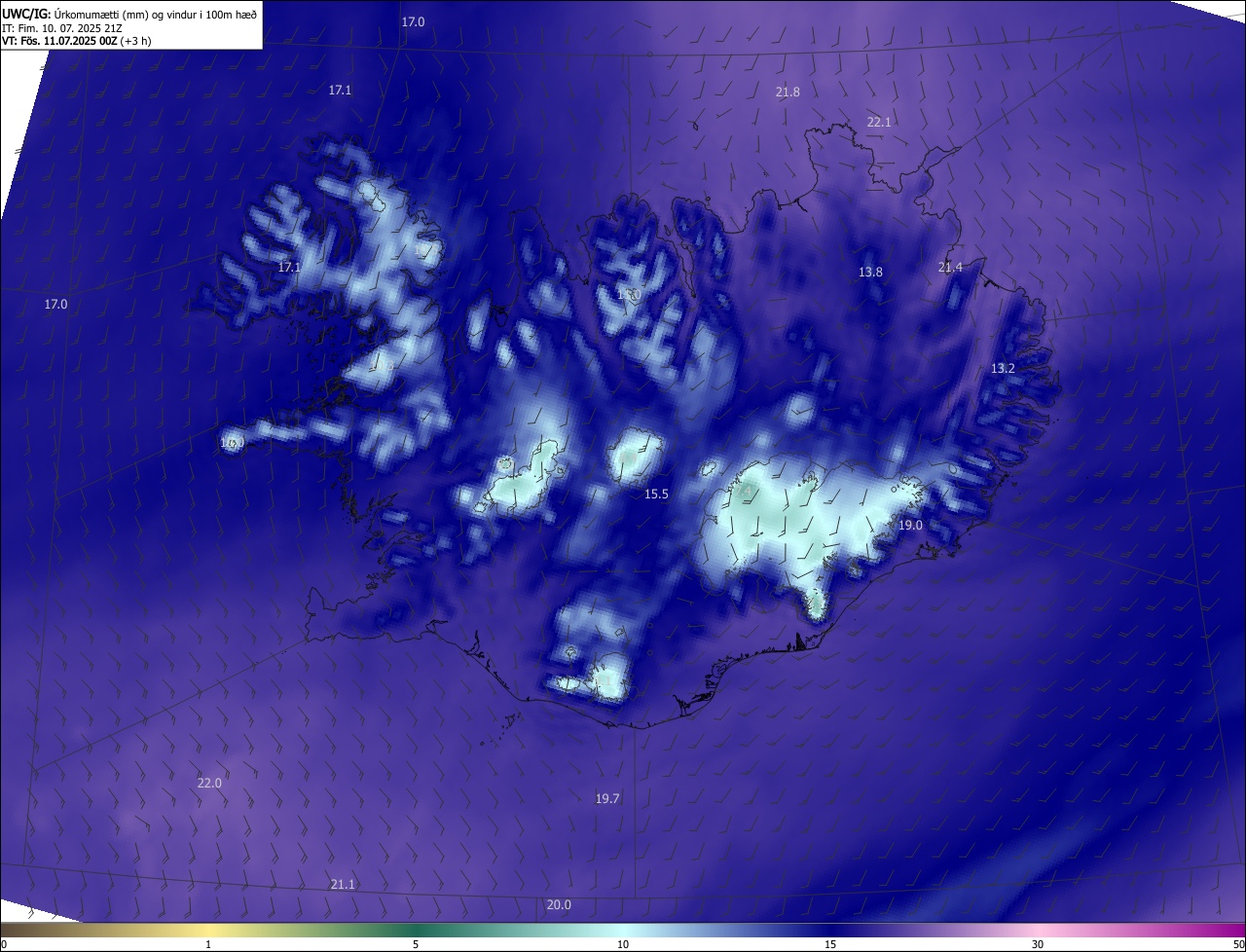The image size is (1246, 952).
Task: Click the 17.1 value over the Westfjords land
Action: 290,268
